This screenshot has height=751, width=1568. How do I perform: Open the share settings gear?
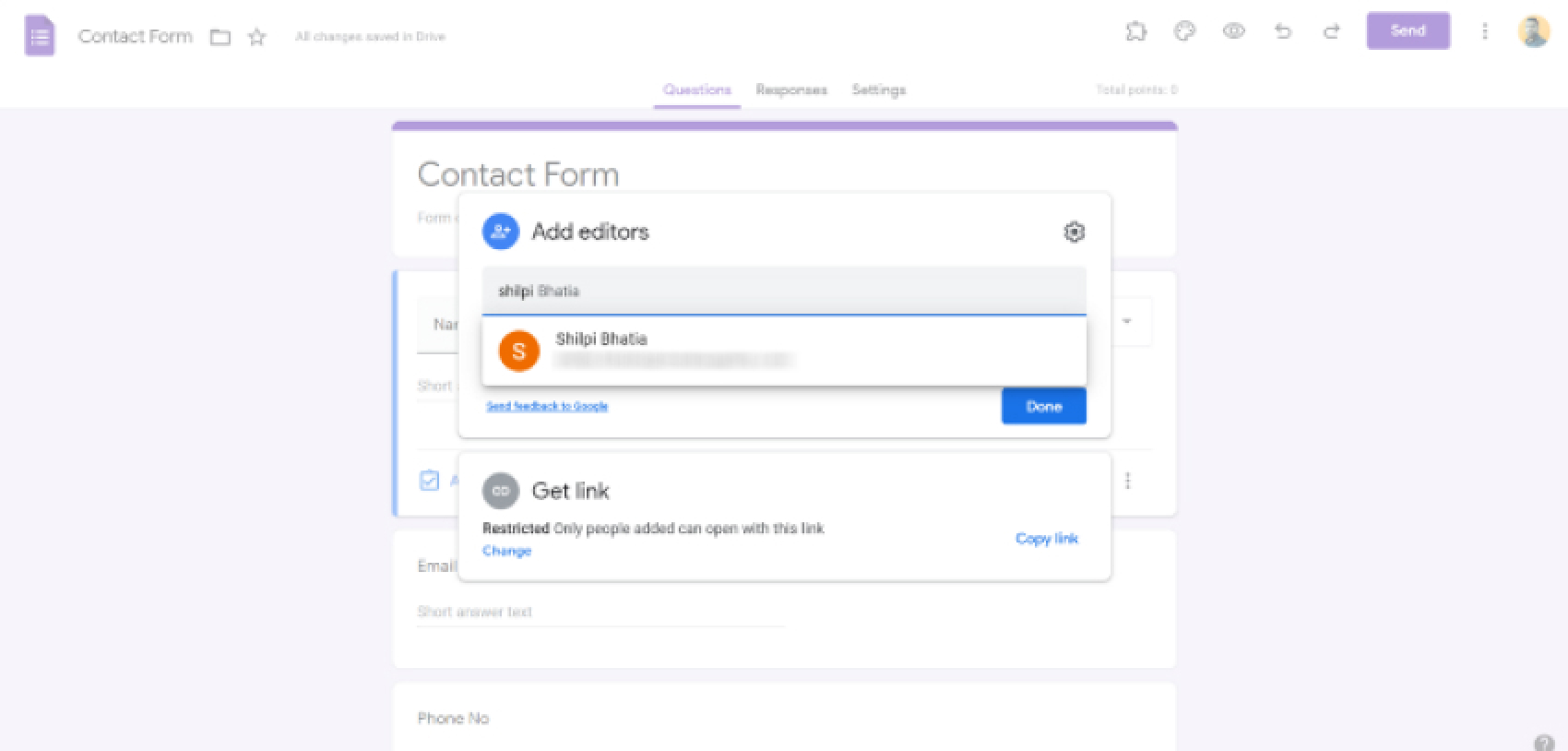(1074, 232)
